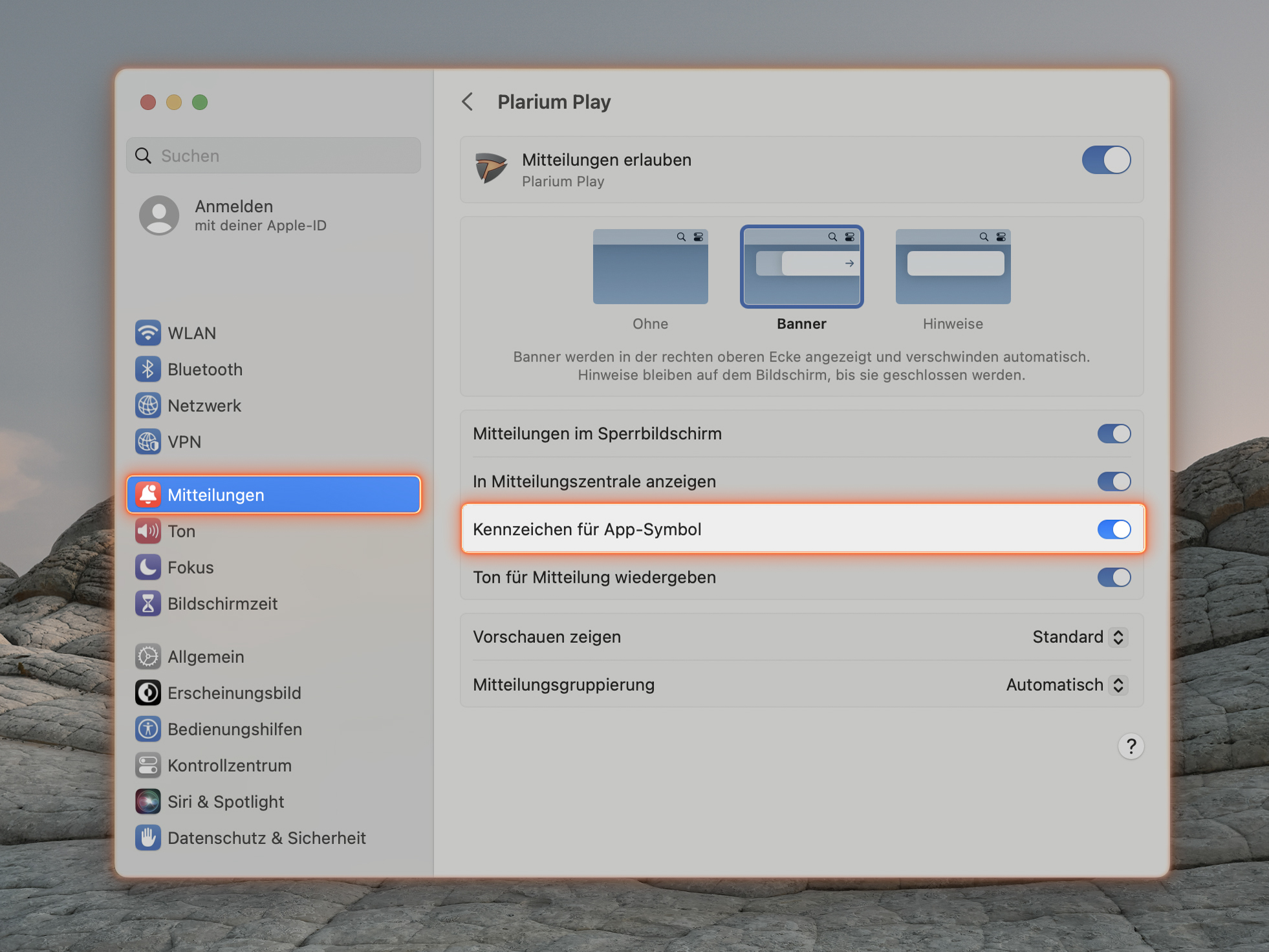Click the WLAN wifi icon in the sidebar
1269x952 pixels.
(148, 333)
